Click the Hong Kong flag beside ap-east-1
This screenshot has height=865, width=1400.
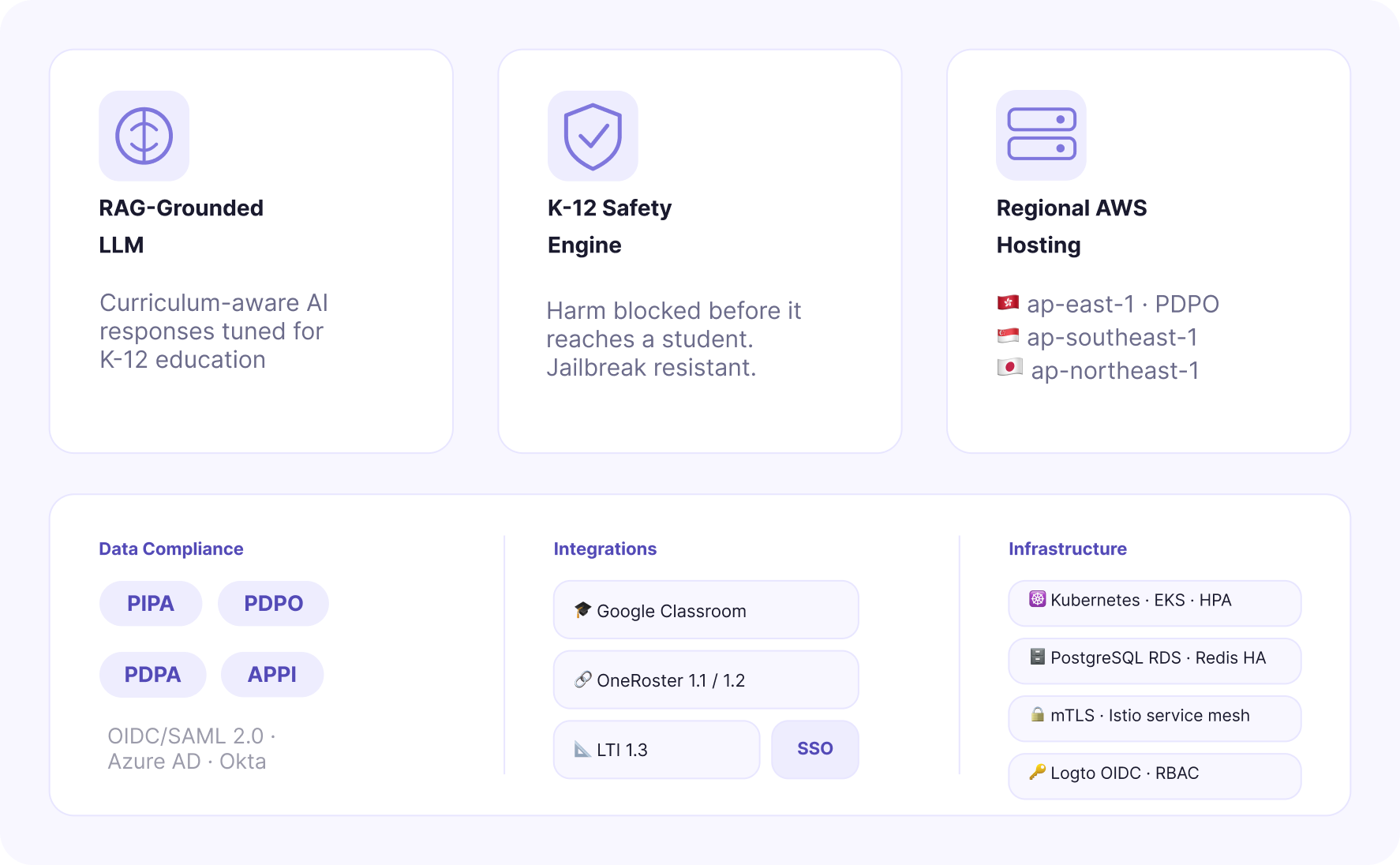click(x=1008, y=303)
